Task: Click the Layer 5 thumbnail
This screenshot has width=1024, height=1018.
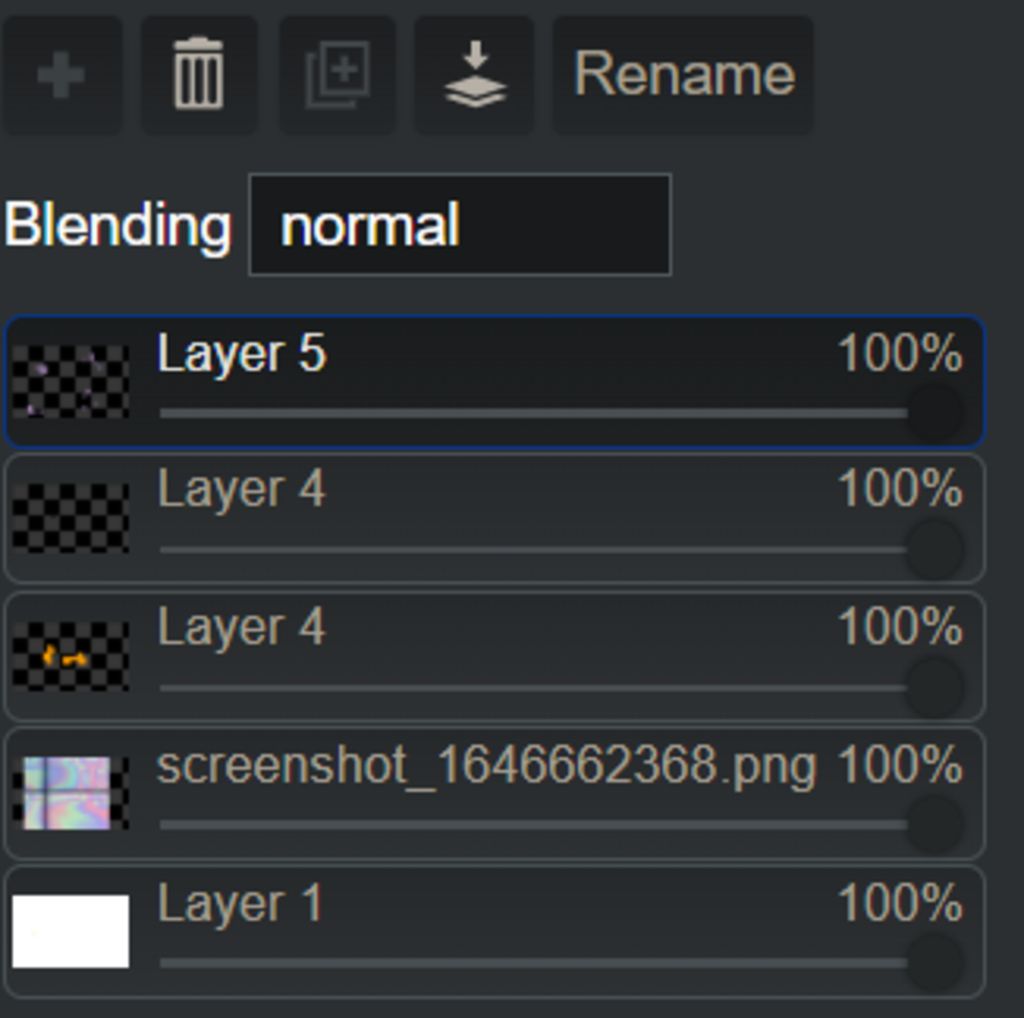Action: click(71, 382)
